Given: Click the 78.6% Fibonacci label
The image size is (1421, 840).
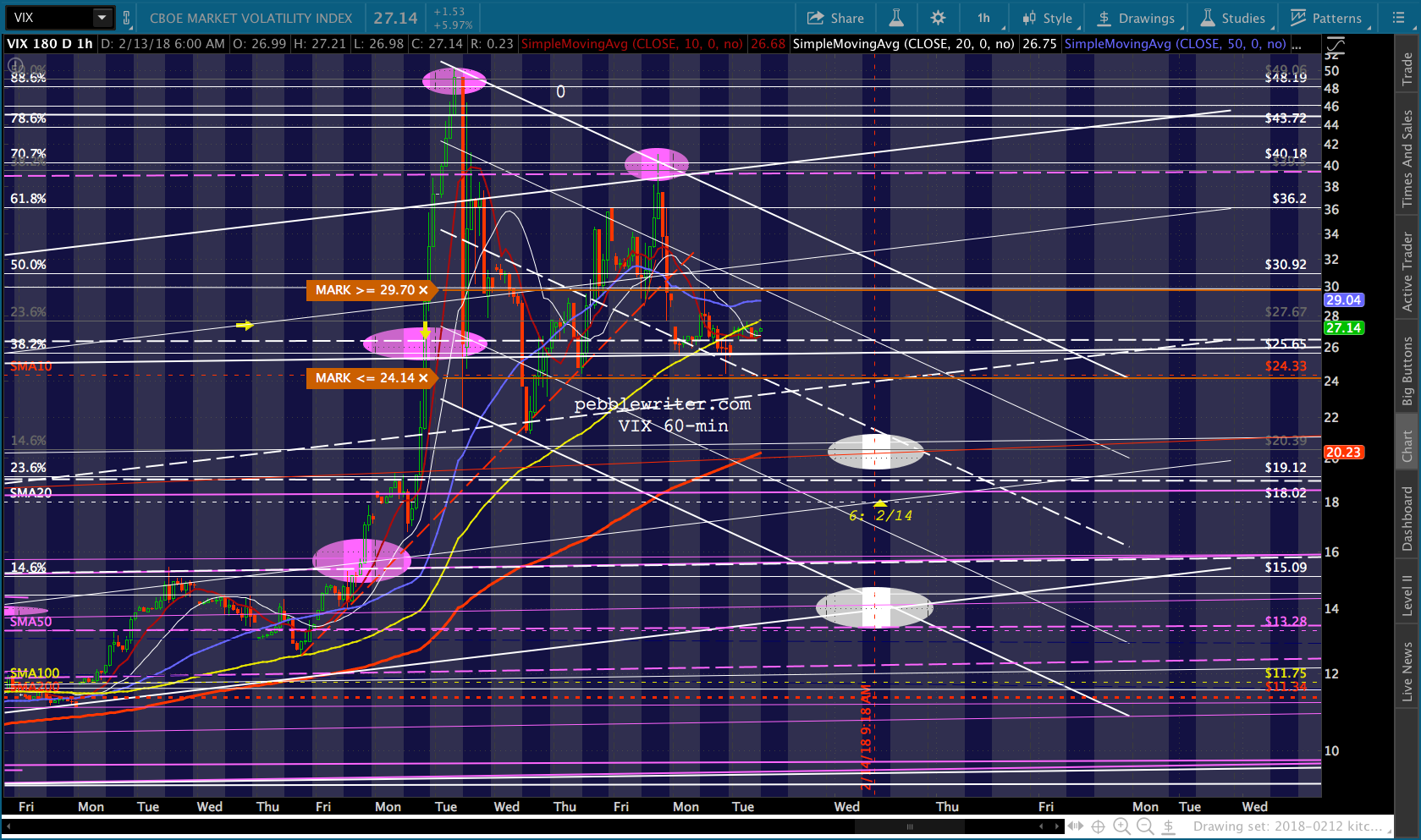Looking at the screenshot, I should 28,118.
